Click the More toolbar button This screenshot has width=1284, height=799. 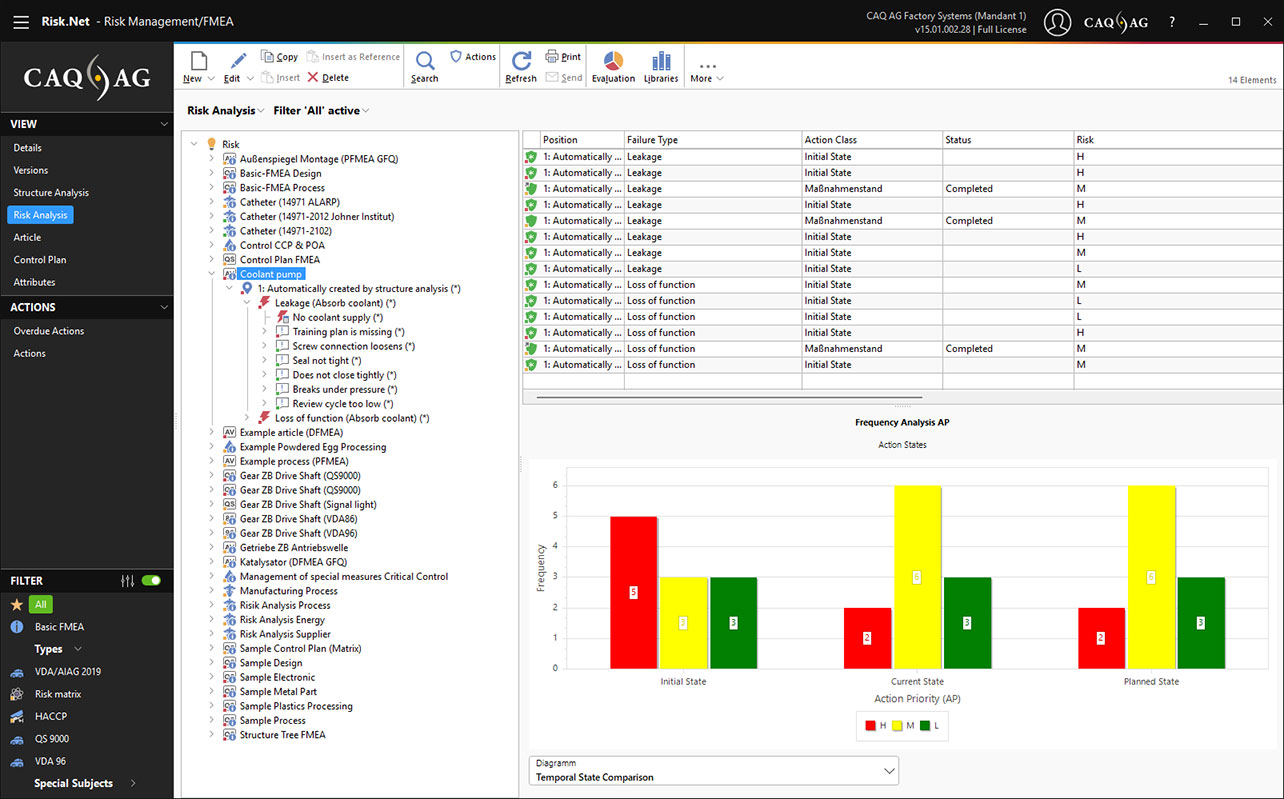pyautogui.click(x=707, y=70)
